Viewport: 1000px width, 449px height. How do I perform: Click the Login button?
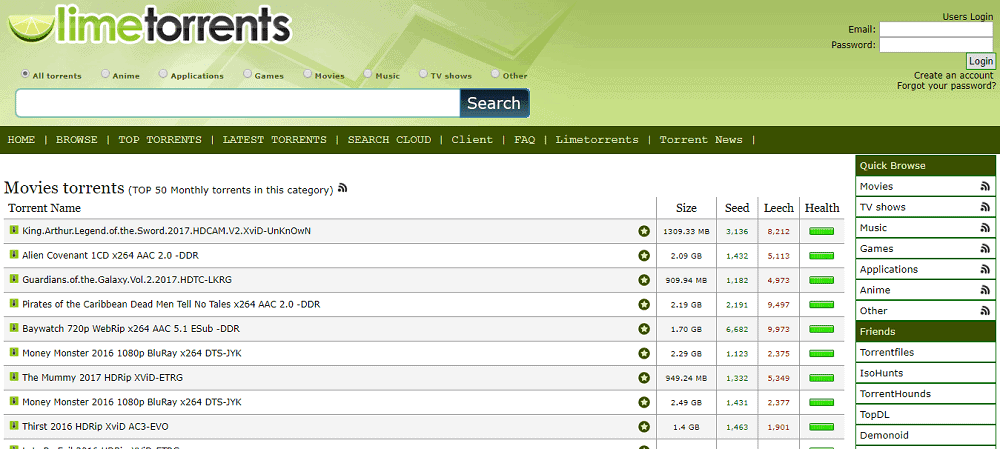coord(980,61)
